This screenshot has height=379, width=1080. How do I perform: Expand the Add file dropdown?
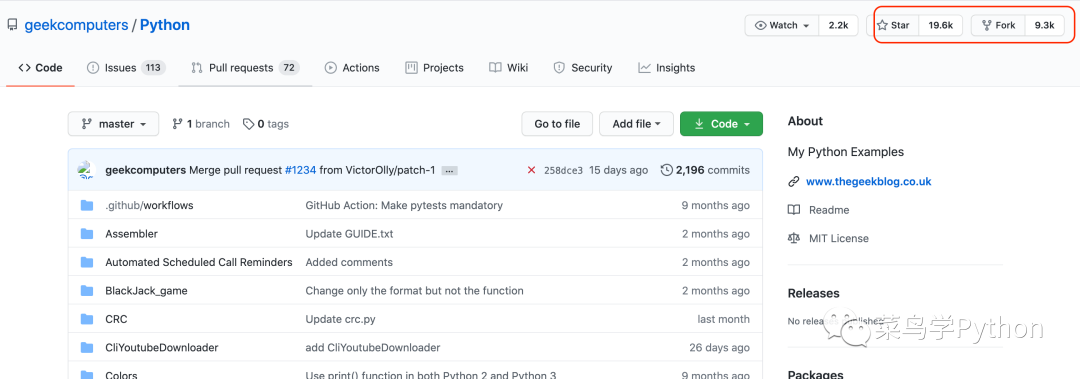click(637, 124)
